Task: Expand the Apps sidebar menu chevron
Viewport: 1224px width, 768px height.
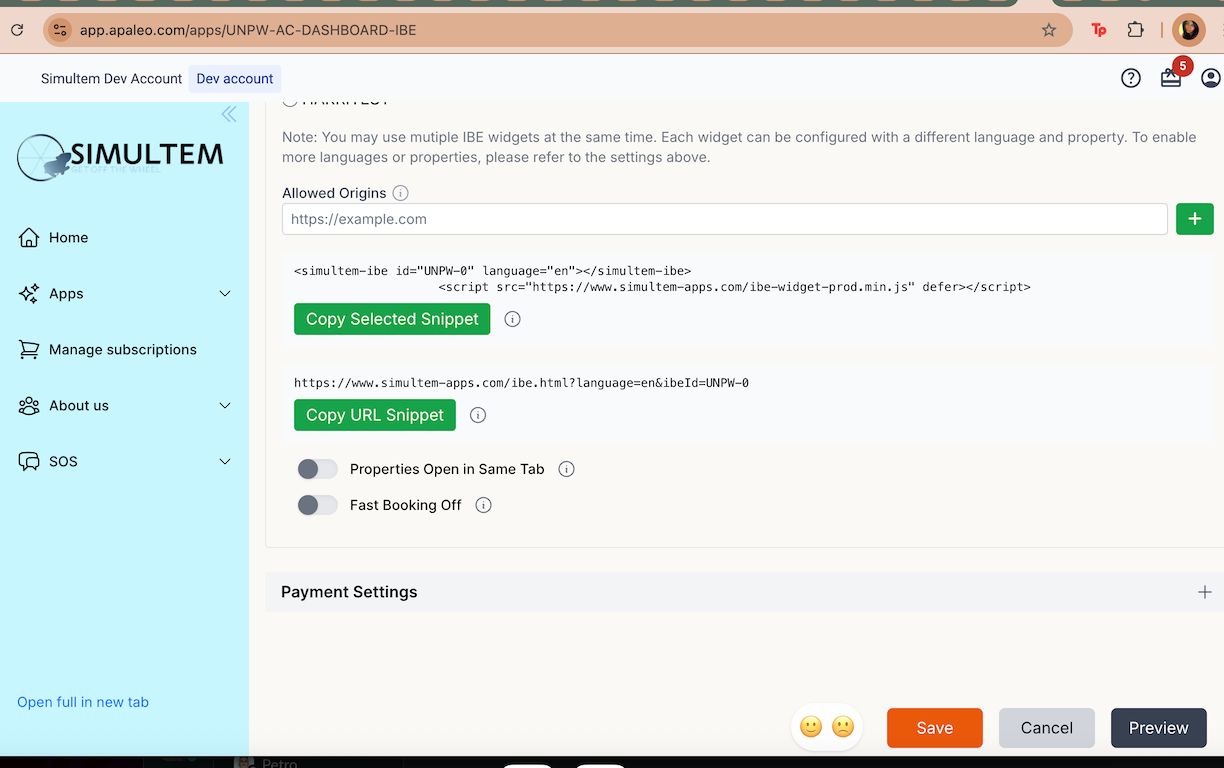Action: click(225, 293)
